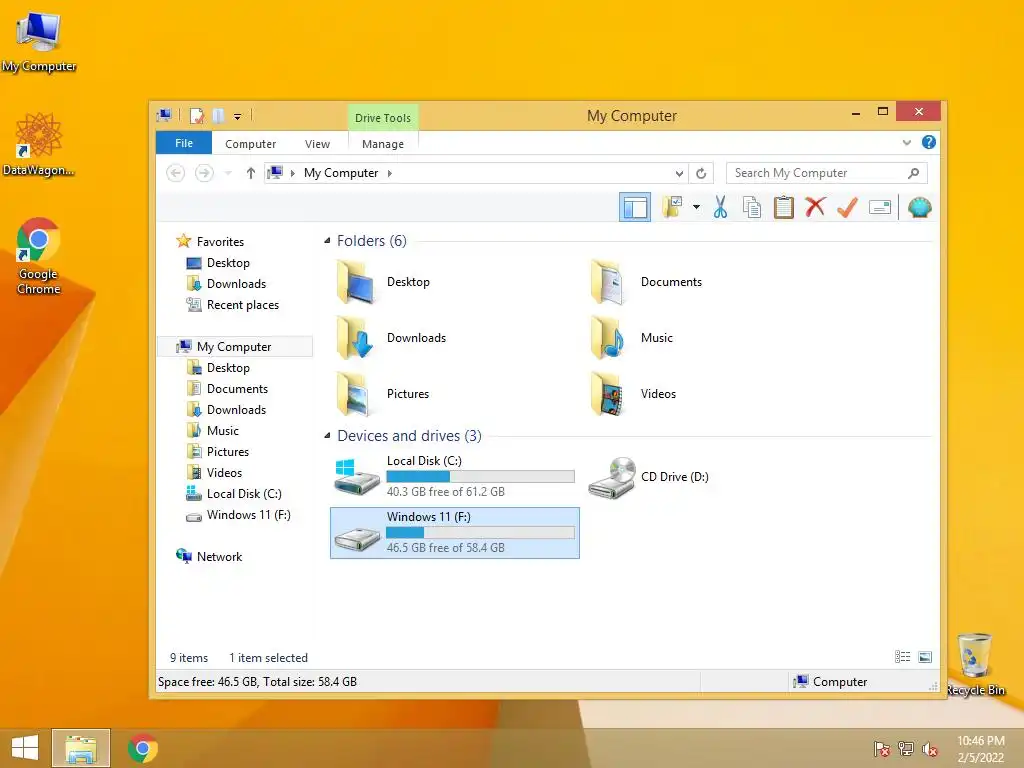Click the Search My Computer field
Image resolution: width=1024 pixels, height=768 pixels.
pos(826,173)
